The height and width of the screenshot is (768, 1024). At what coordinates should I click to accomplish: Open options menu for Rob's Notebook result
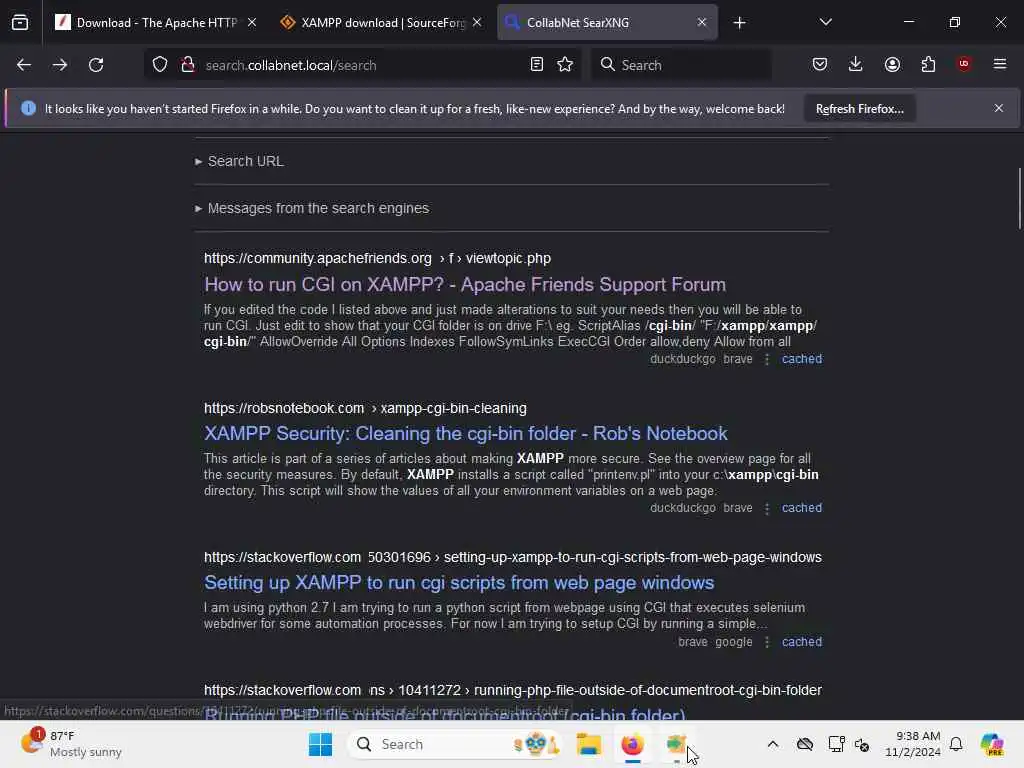(x=767, y=508)
